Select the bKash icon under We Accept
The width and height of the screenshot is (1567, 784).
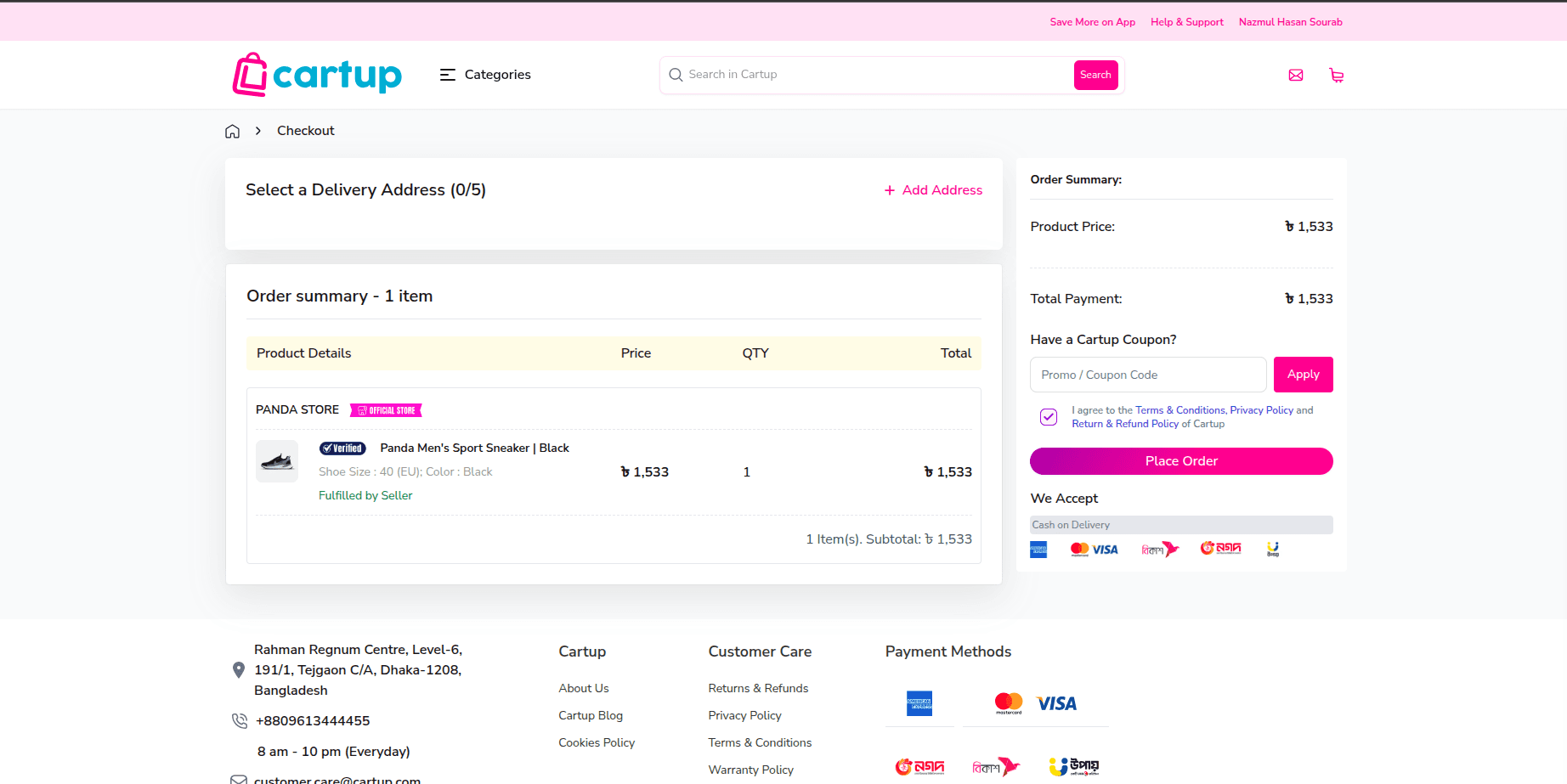(1159, 549)
